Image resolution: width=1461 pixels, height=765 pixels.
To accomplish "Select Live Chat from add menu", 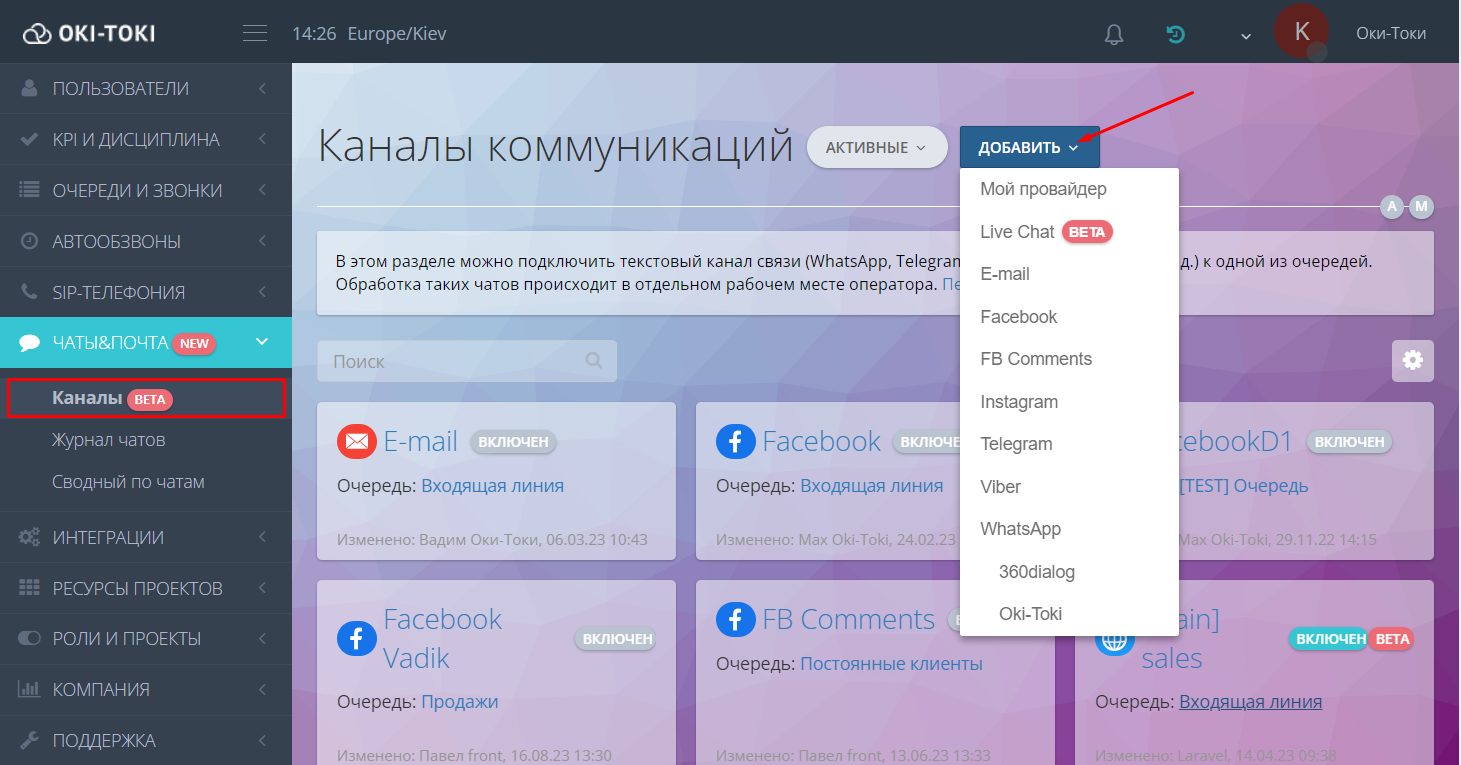I will pyautogui.click(x=1069, y=232).
